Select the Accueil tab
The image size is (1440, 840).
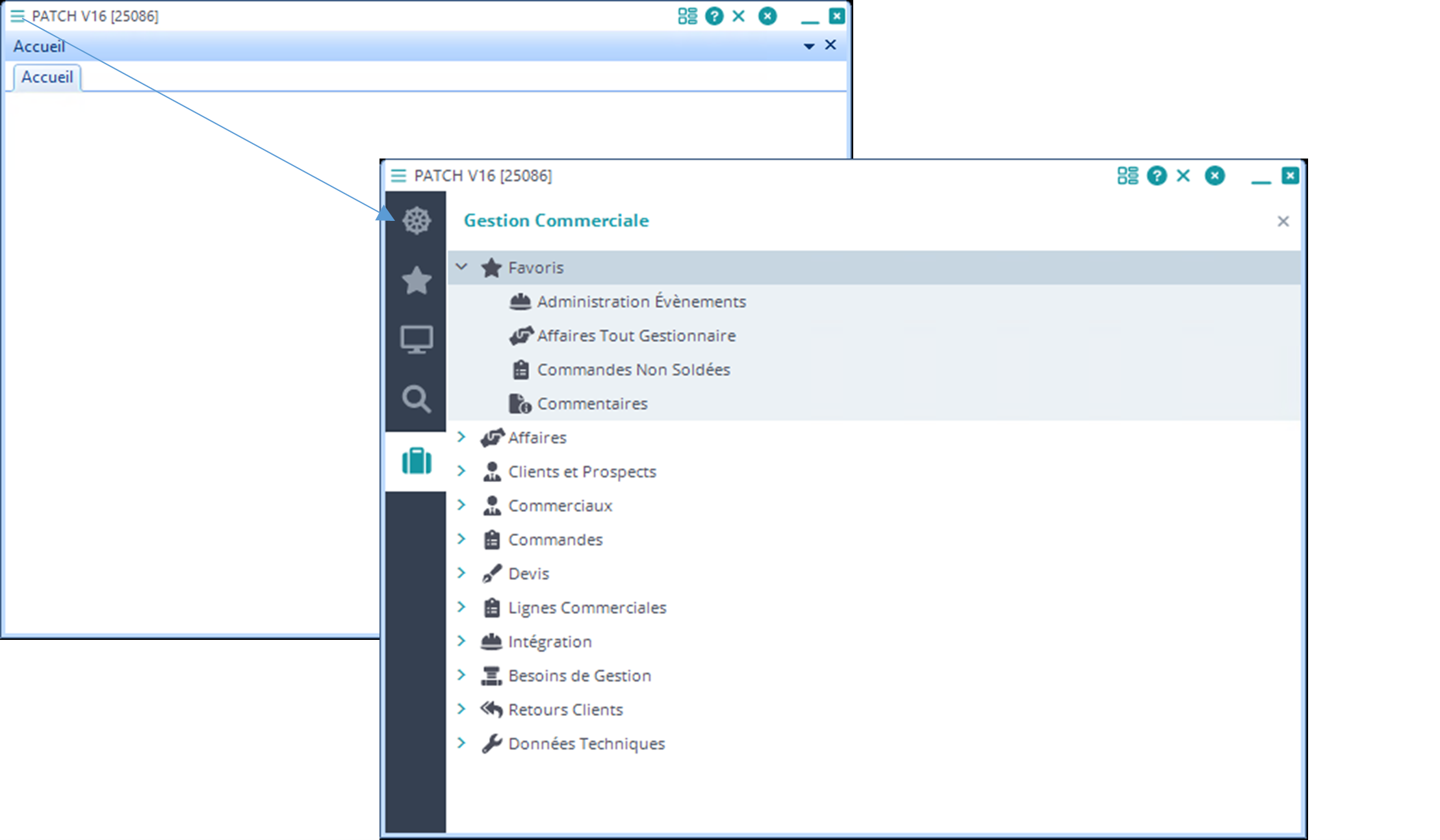[x=47, y=77]
